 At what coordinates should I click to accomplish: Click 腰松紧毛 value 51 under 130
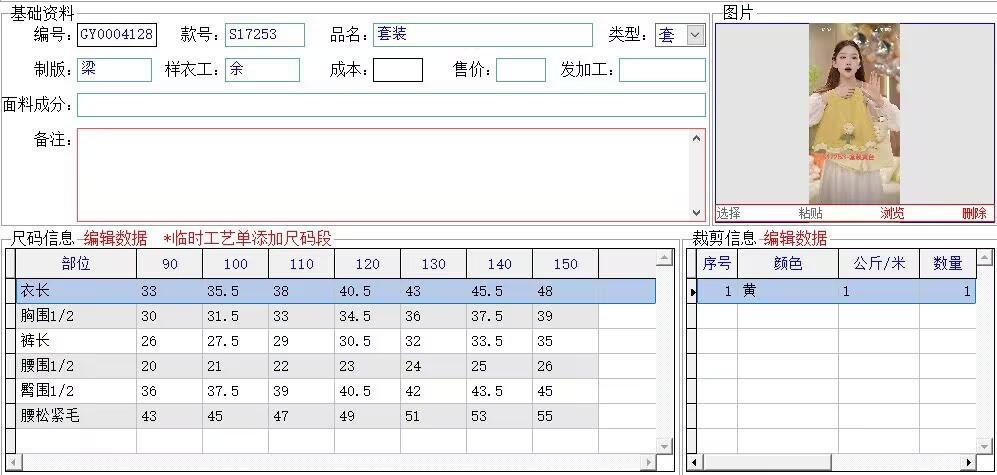point(434,416)
